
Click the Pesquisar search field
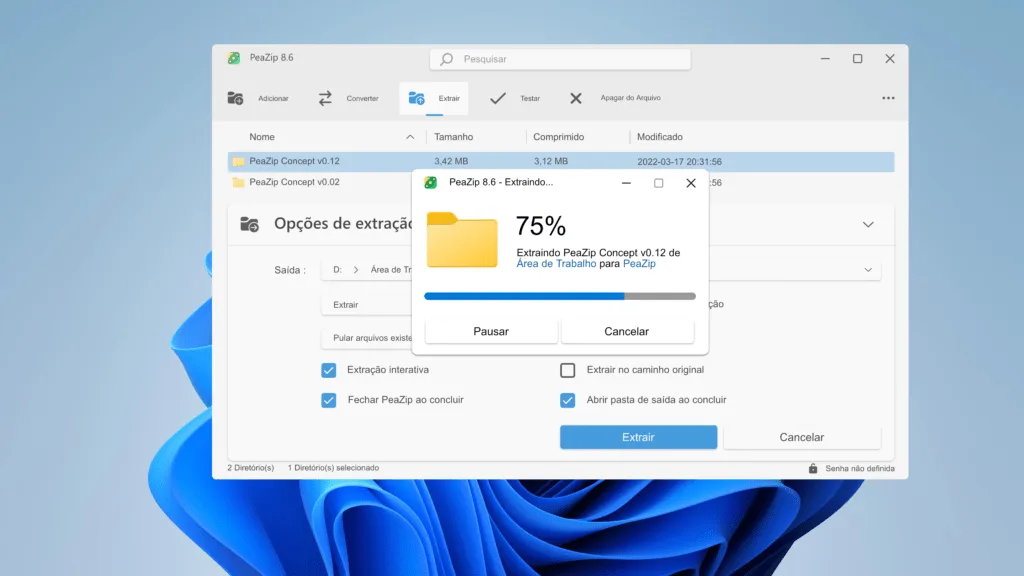click(x=560, y=59)
